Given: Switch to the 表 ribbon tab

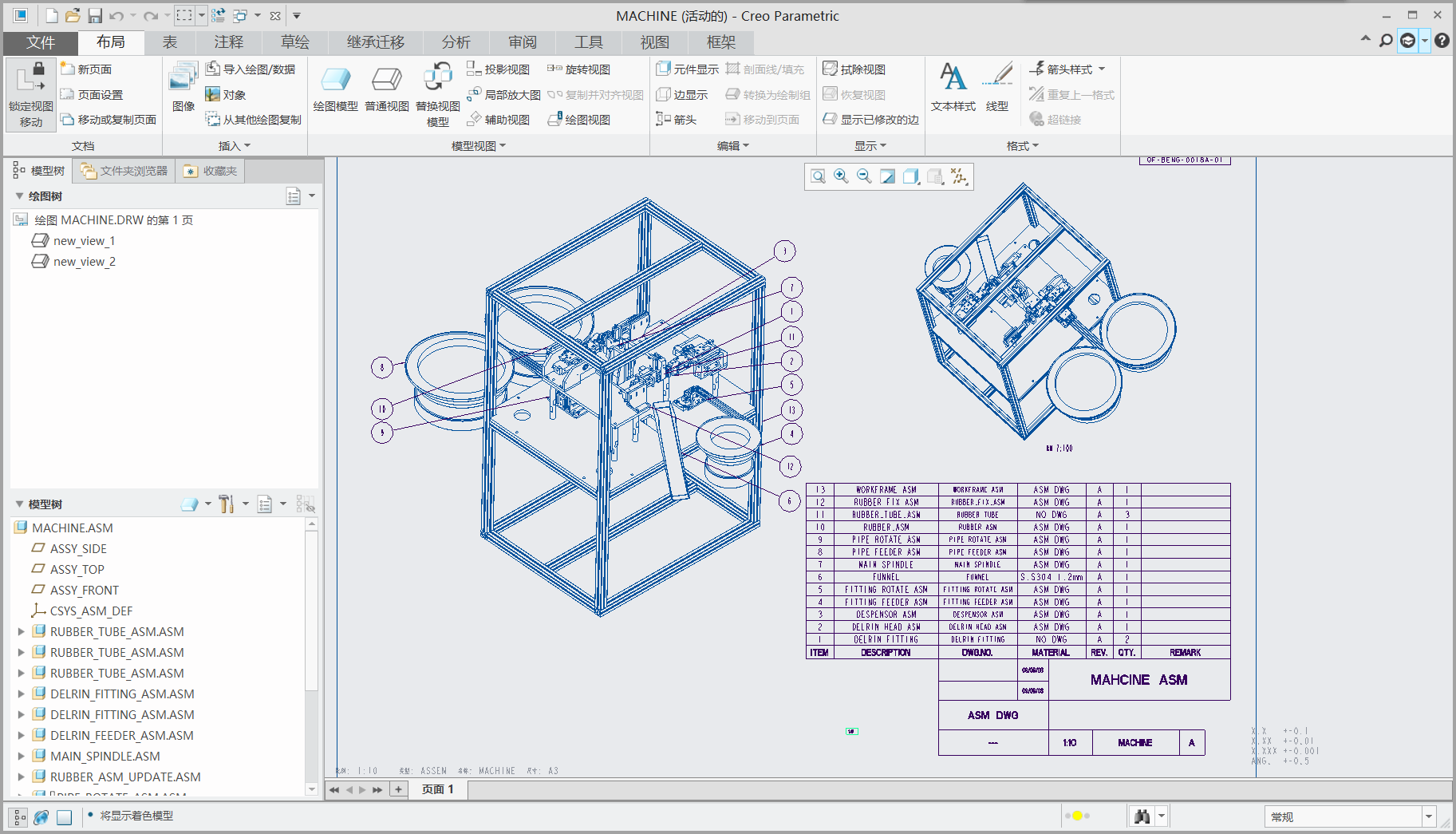Looking at the screenshot, I should click(170, 42).
